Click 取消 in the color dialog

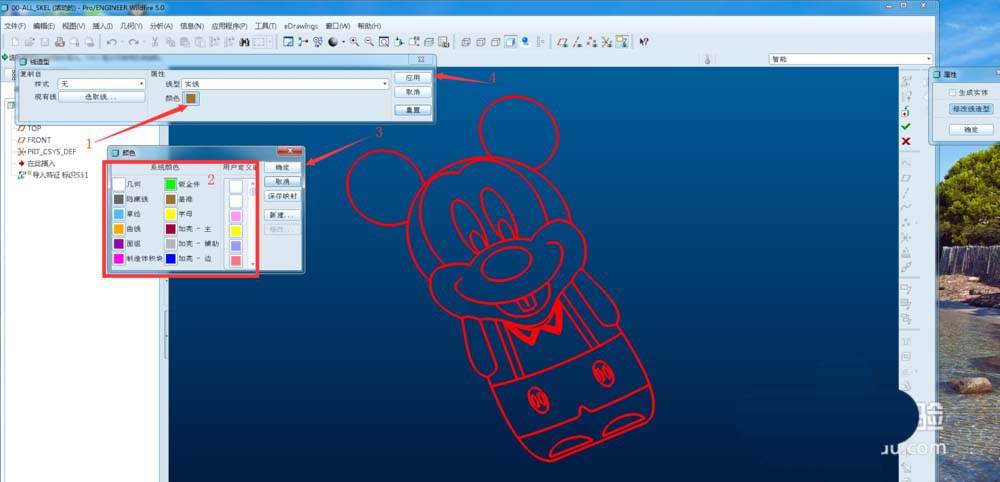(282, 182)
